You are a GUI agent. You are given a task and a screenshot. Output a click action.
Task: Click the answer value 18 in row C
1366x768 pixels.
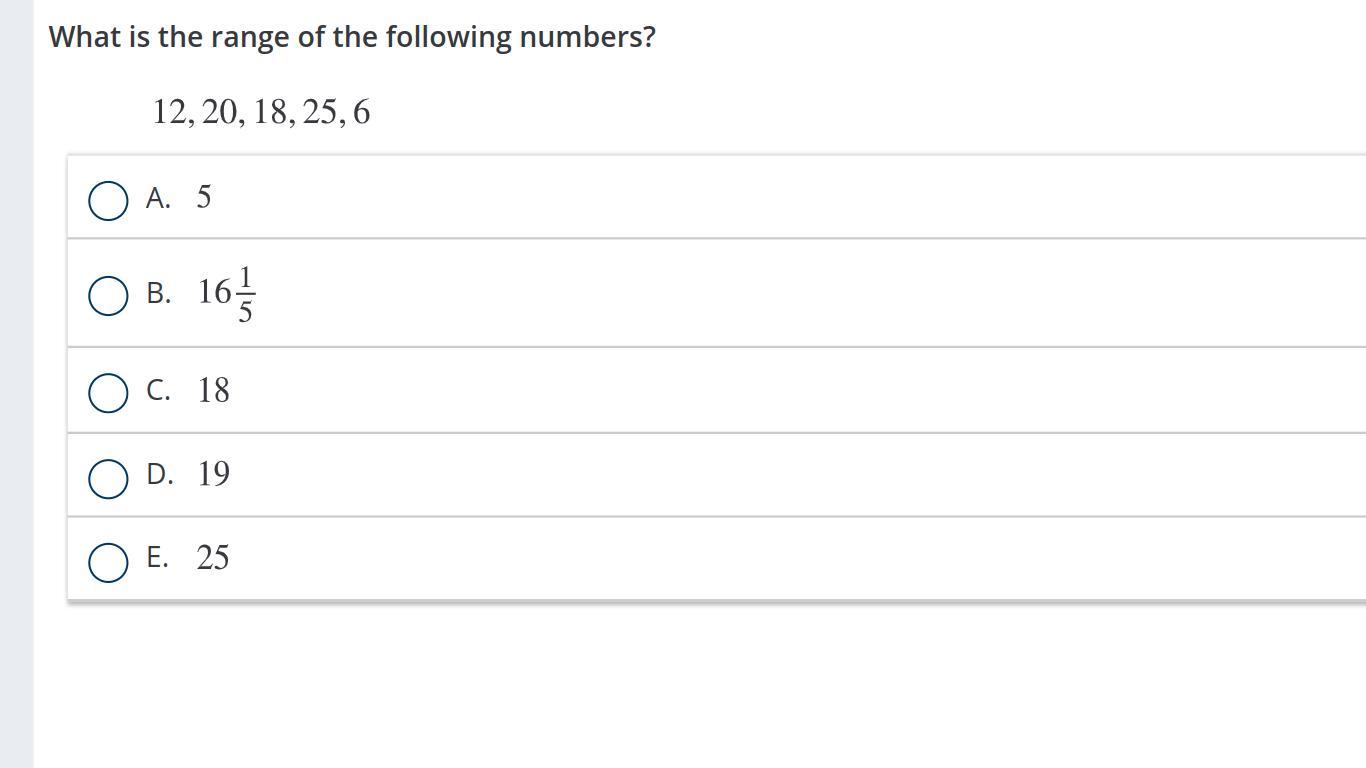pos(214,390)
